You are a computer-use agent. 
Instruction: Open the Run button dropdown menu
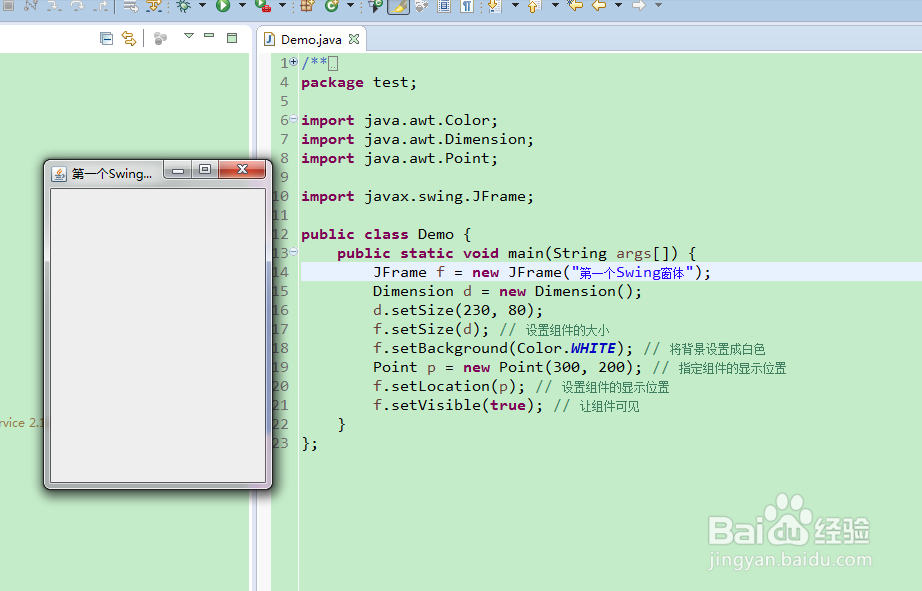(x=242, y=9)
